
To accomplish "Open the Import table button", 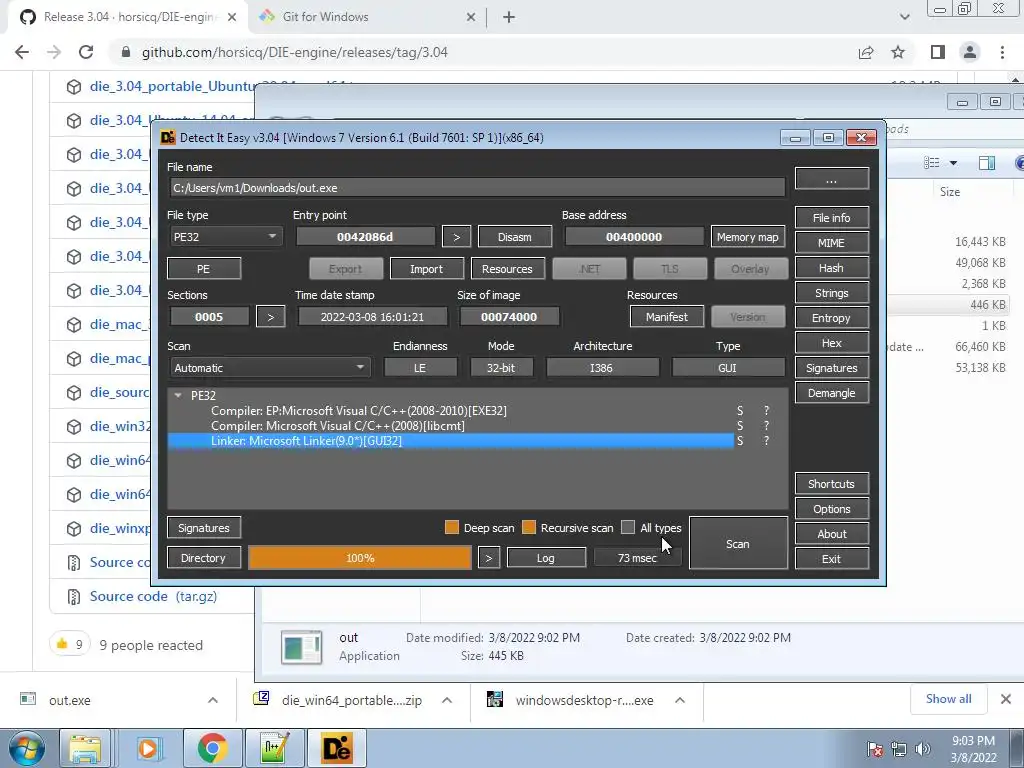I will pyautogui.click(x=426, y=268).
